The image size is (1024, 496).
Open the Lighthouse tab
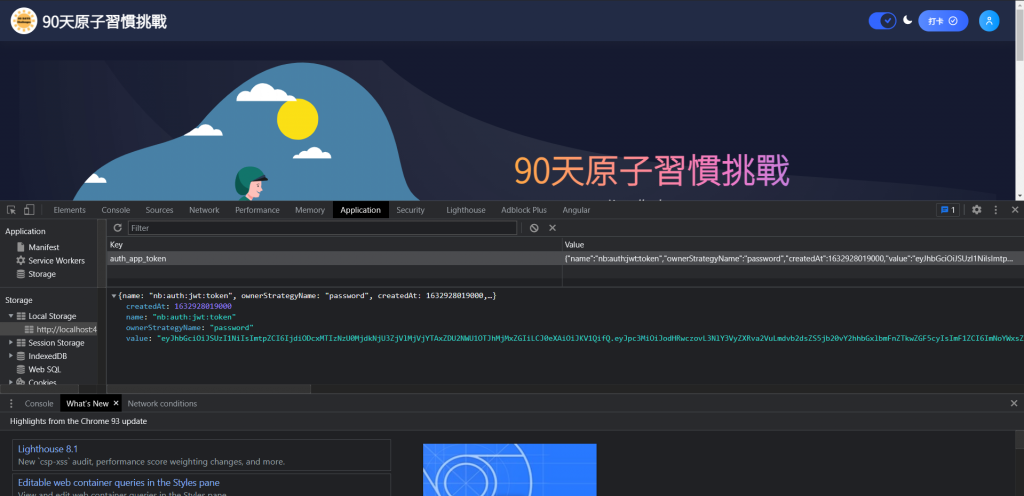pyautogui.click(x=466, y=209)
